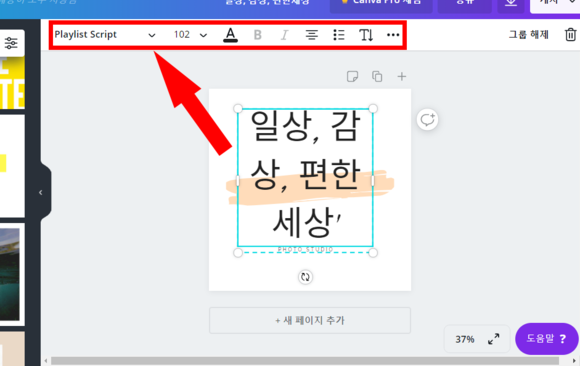Open the text color picker
The height and width of the screenshot is (366, 580).
(x=230, y=35)
